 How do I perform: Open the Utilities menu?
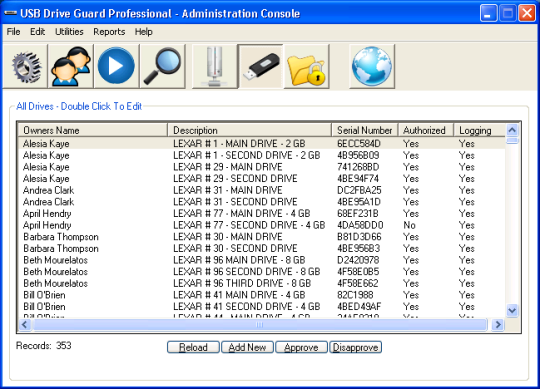click(x=69, y=32)
